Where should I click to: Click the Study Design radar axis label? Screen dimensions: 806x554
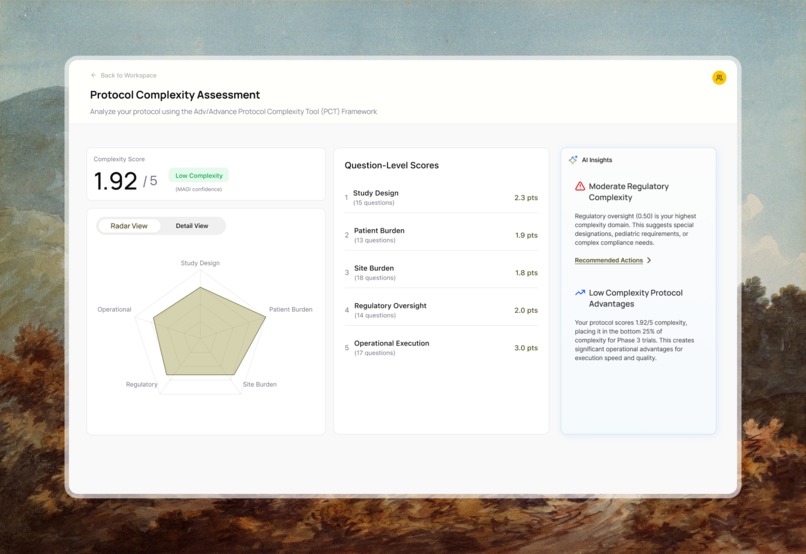200,263
